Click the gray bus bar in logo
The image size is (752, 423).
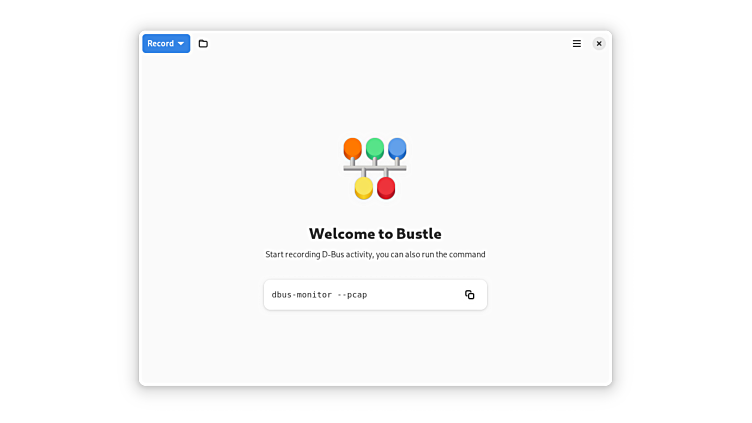[375, 169]
